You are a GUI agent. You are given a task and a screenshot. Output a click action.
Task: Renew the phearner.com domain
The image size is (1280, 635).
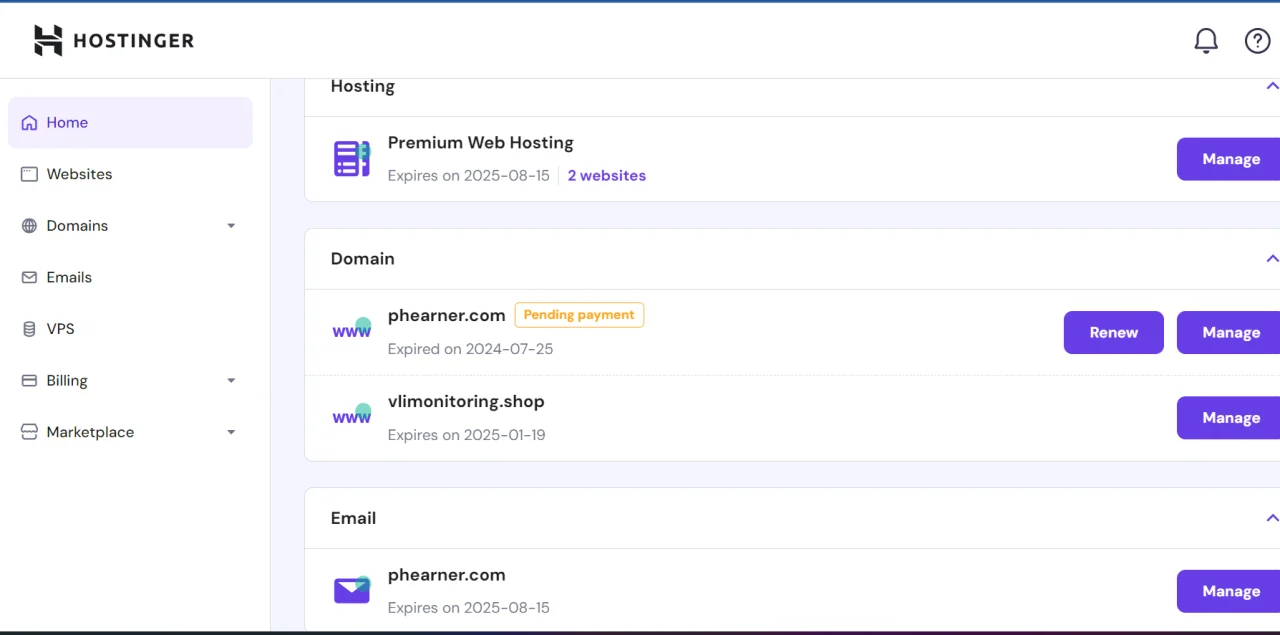[1114, 332]
